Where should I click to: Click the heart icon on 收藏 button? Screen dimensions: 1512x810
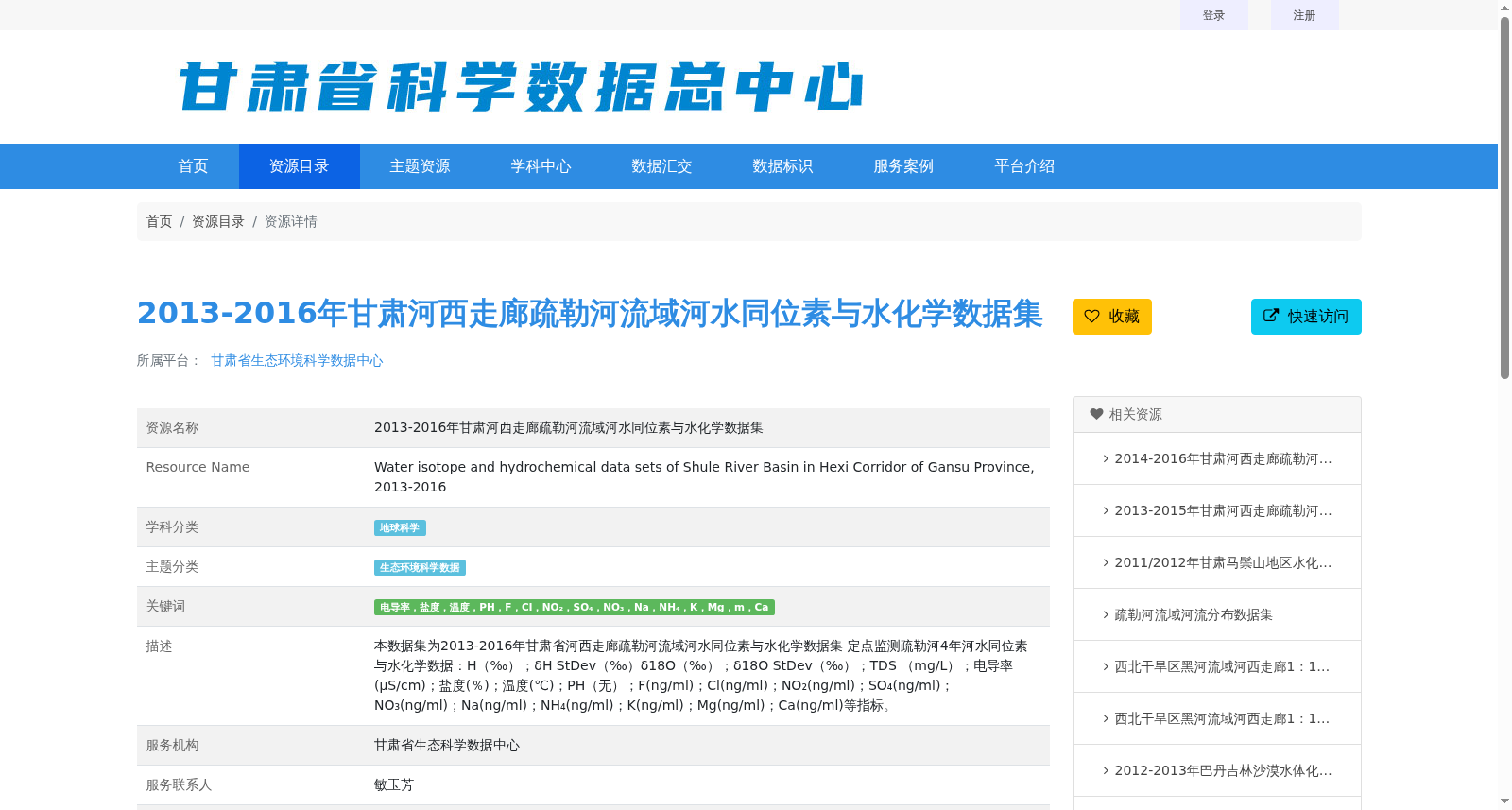tap(1091, 317)
